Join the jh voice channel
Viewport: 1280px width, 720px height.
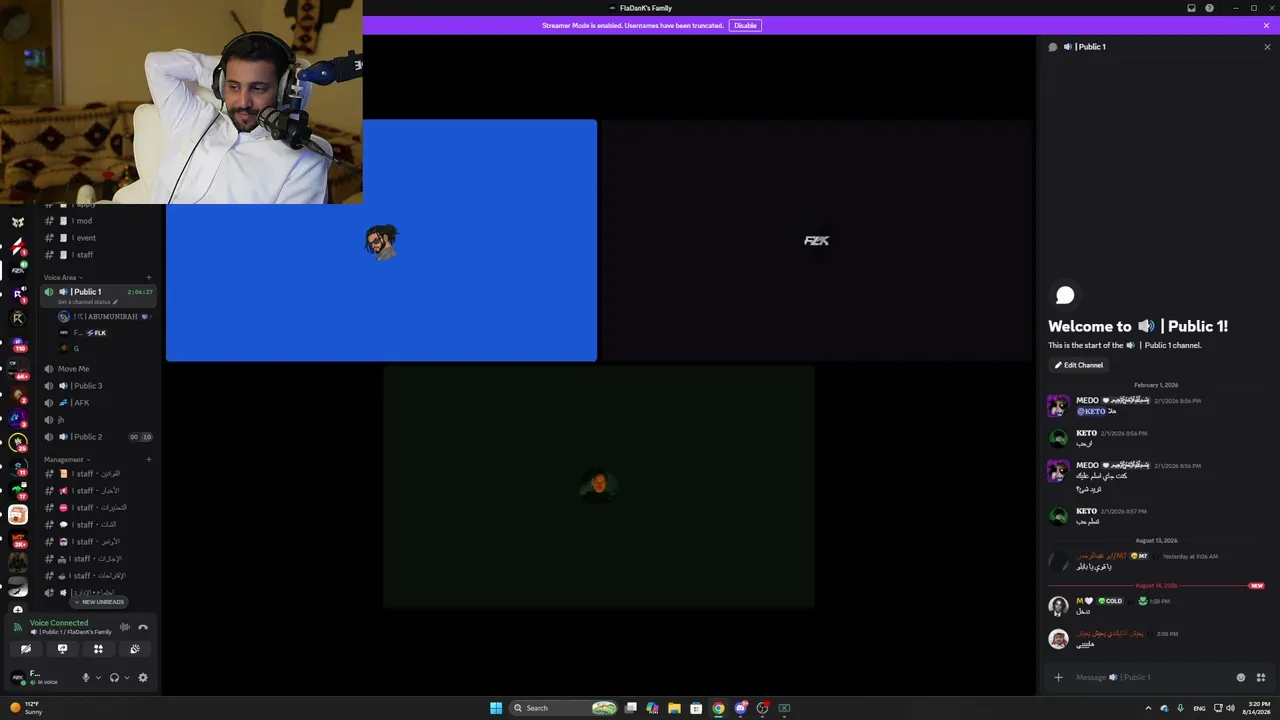(98, 420)
